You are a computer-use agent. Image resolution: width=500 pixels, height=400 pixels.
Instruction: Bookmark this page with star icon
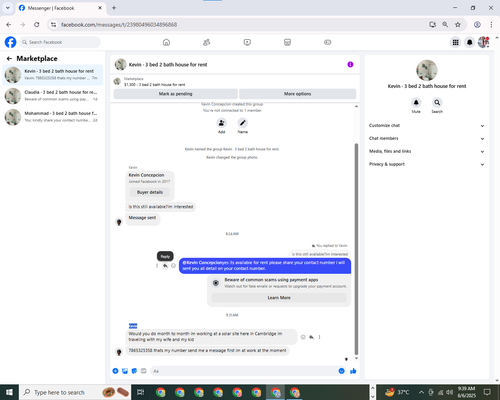458,24
